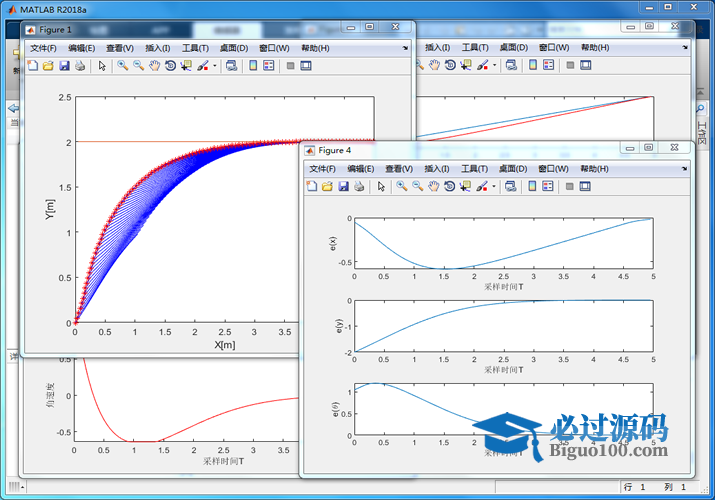This screenshot has height=500, width=715.
Task: Open 工具(T) menu in Figure 1
Action: coord(196,48)
